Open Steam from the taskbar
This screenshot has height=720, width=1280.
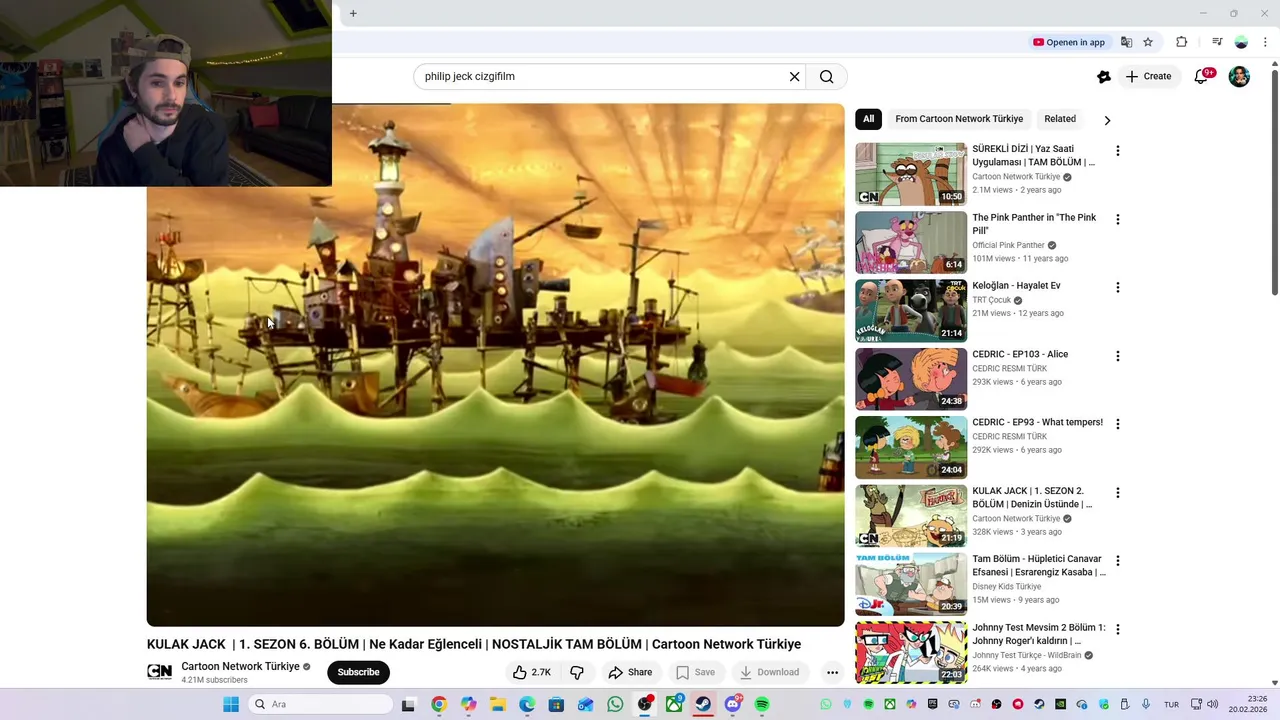click(x=703, y=704)
